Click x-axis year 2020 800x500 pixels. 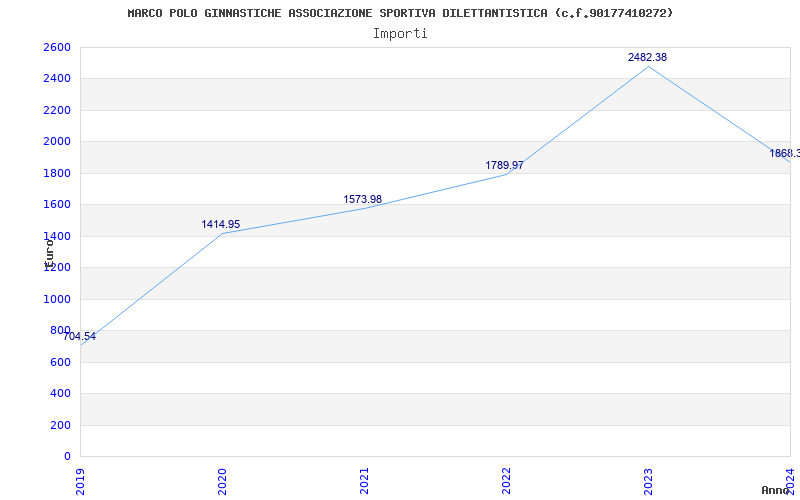(x=222, y=481)
